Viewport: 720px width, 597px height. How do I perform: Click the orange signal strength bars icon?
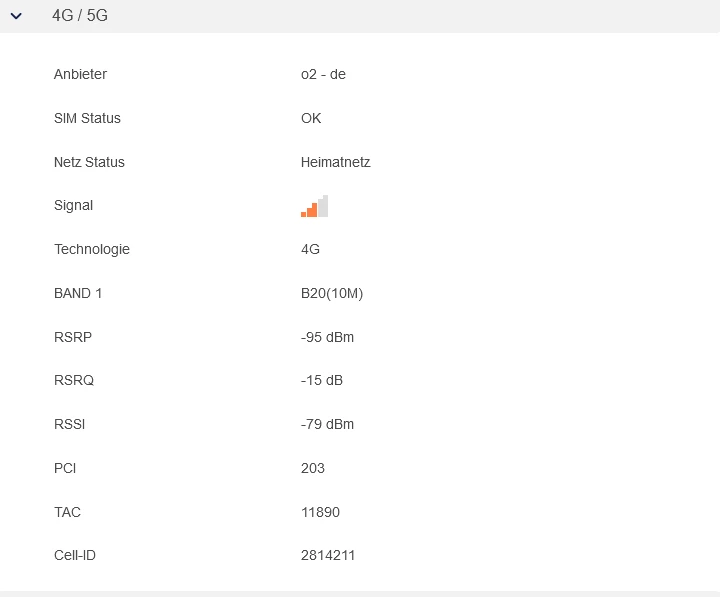[x=314, y=206]
